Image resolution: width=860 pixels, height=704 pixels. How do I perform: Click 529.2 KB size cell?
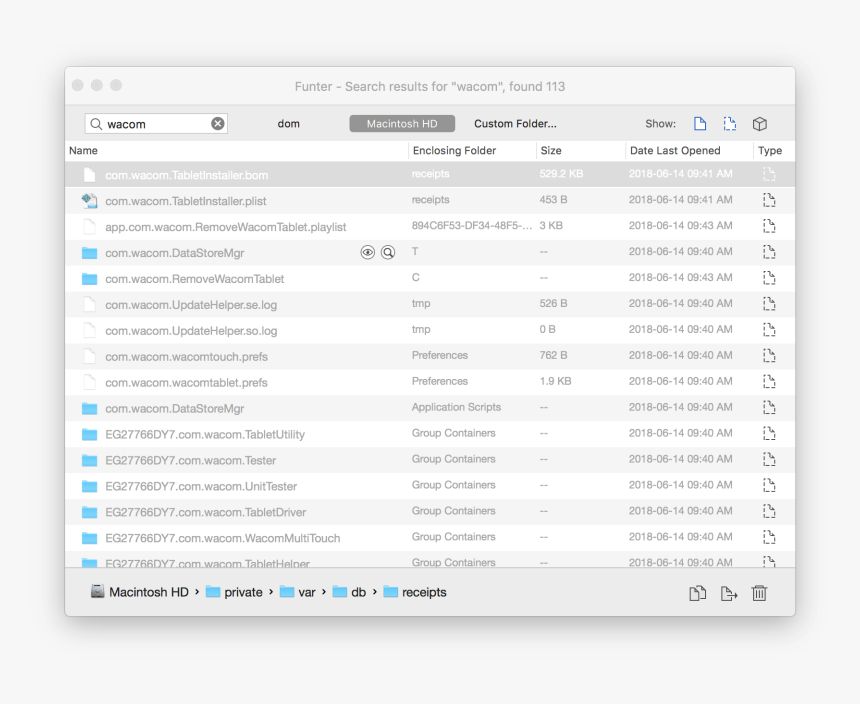point(561,174)
